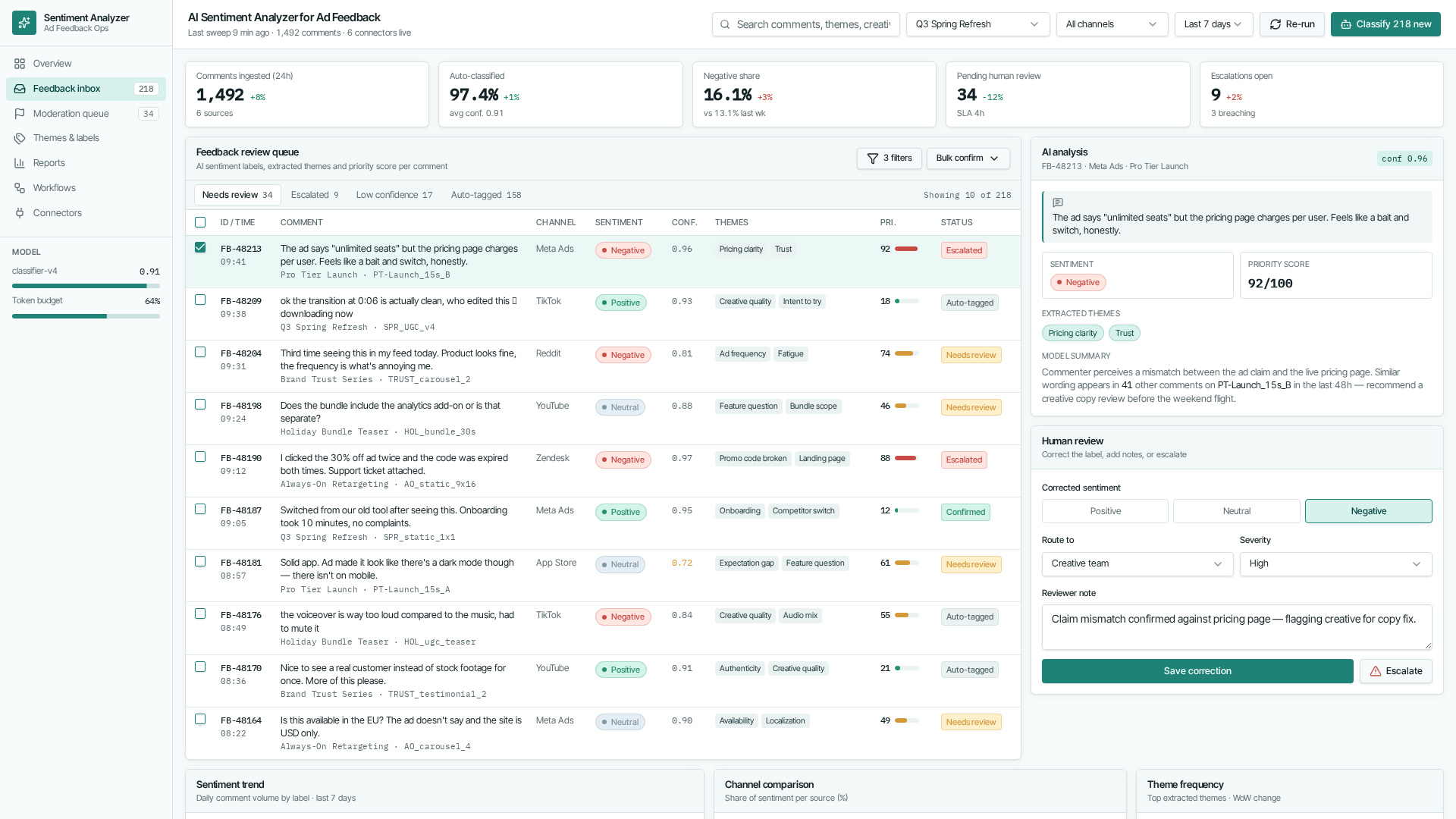Open the Severity High dropdown

click(x=1335, y=564)
